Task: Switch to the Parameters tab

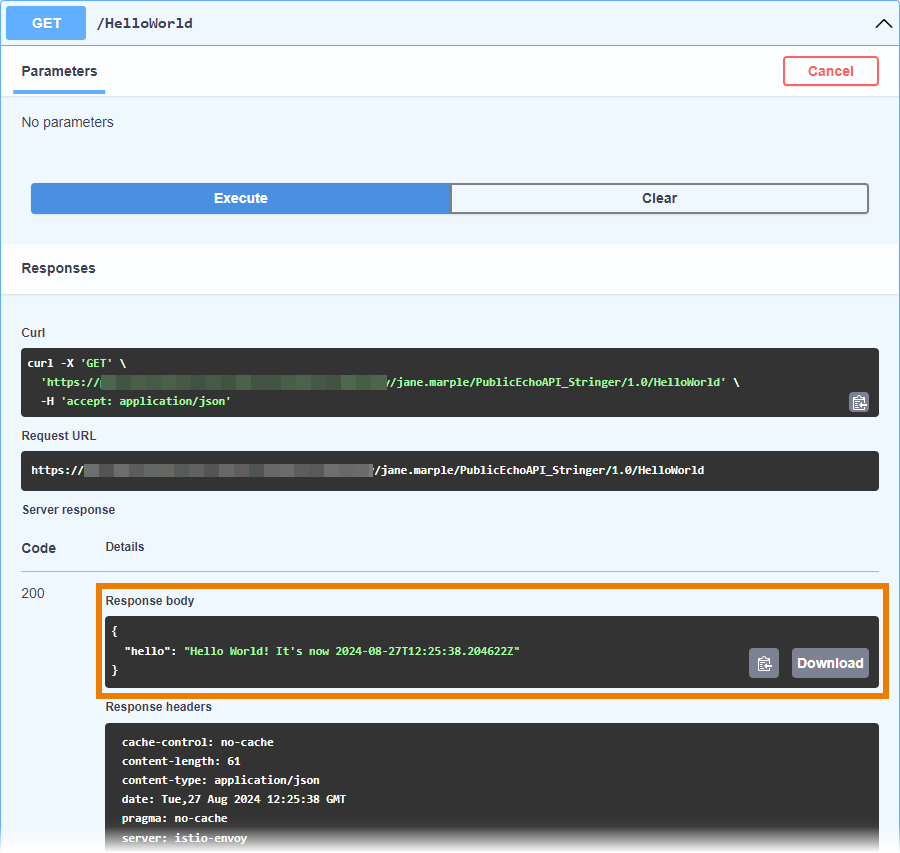Action: click(x=58, y=71)
